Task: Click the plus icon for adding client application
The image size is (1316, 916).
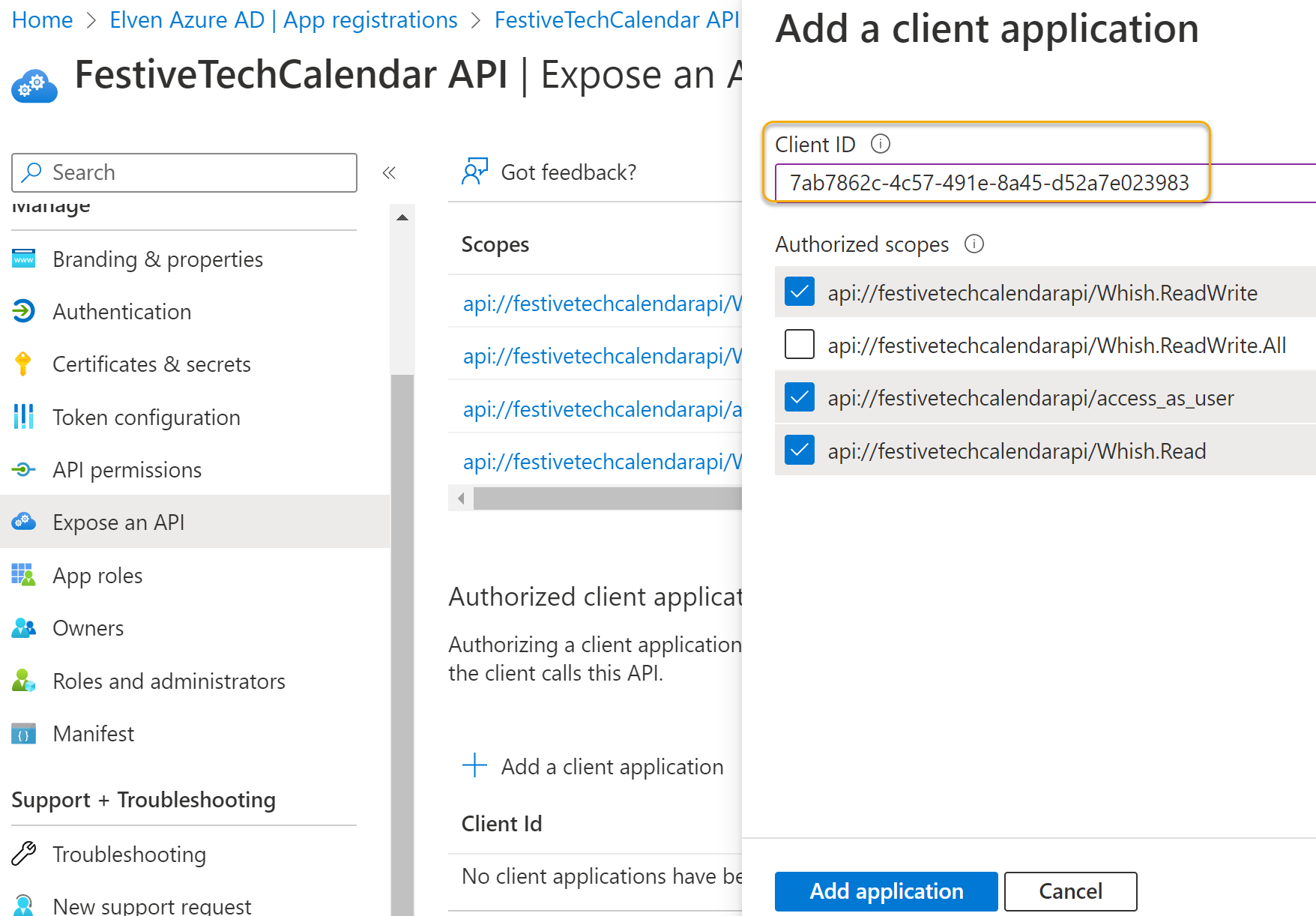Action: 475,766
